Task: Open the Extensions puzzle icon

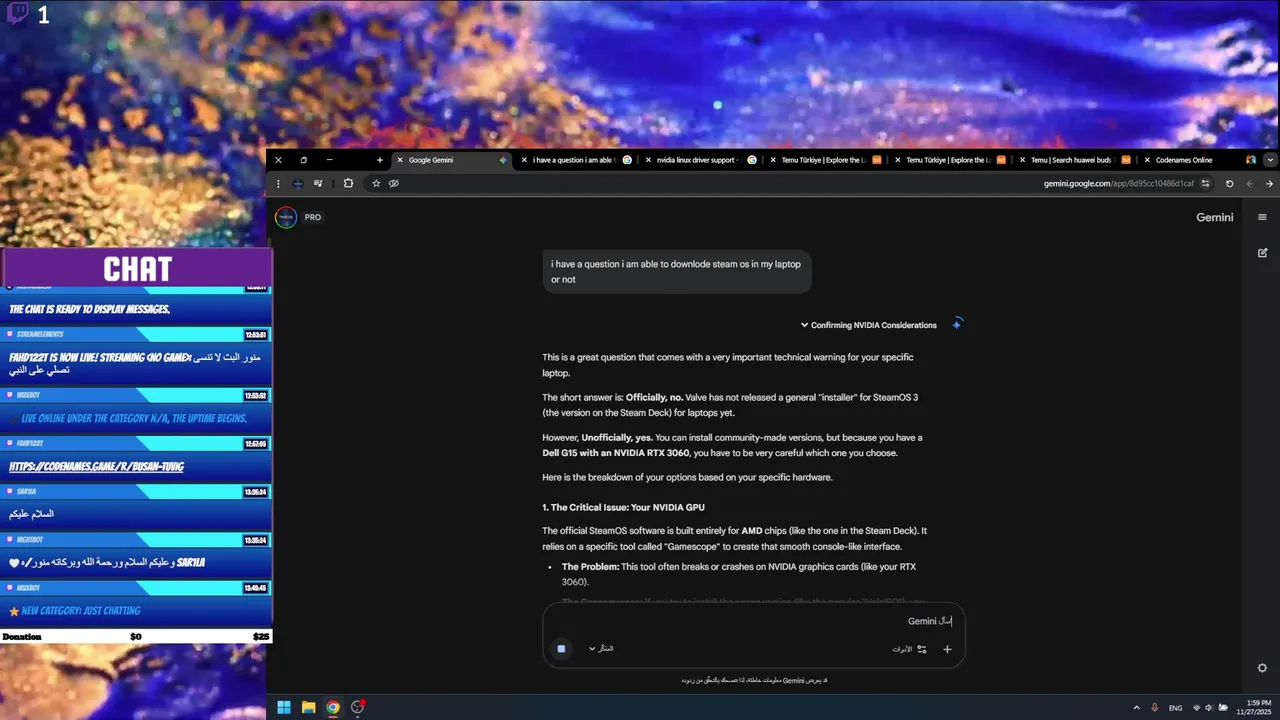Action: (x=348, y=184)
